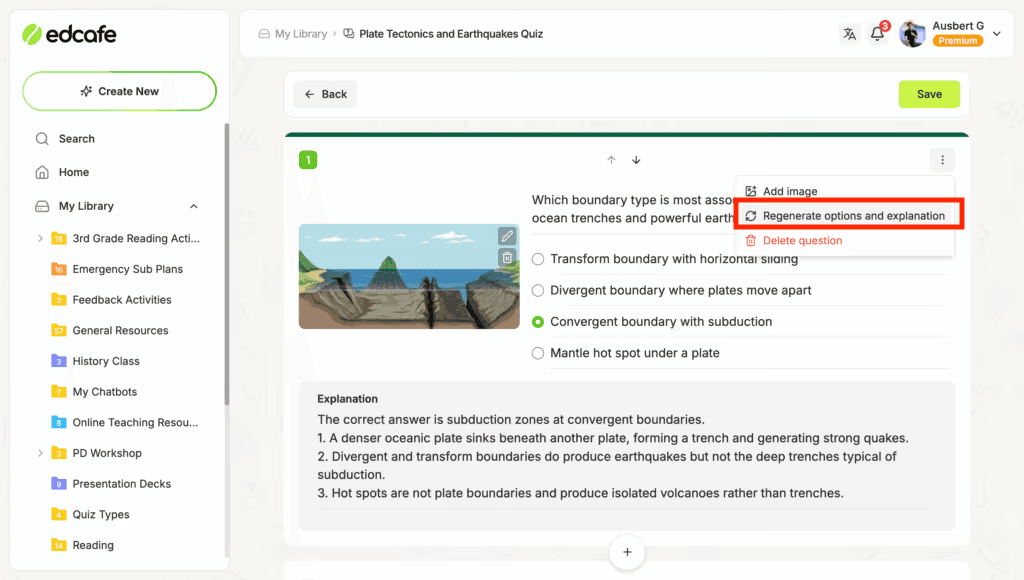Select Divergent boundary radio option

539,290
